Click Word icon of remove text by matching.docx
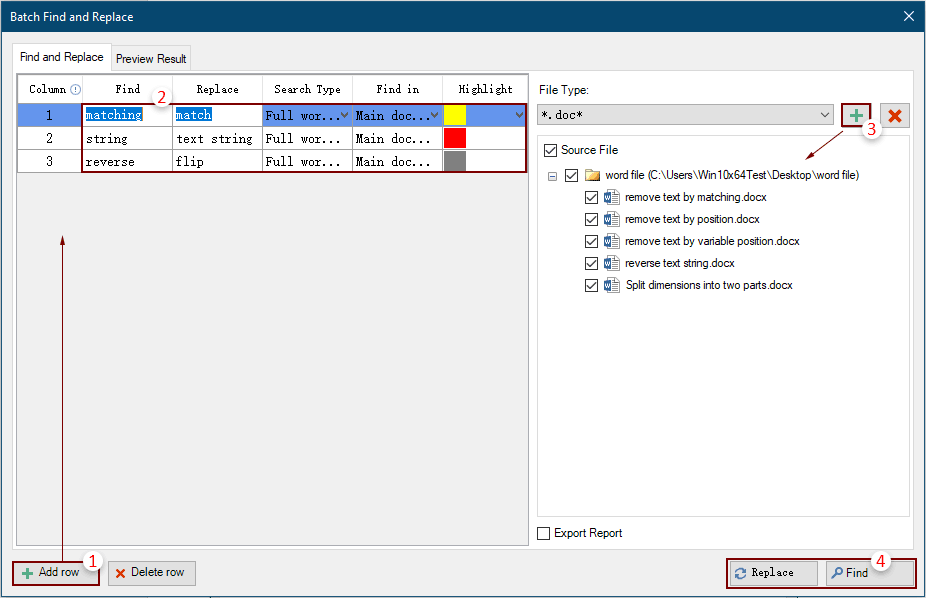 click(x=612, y=197)
